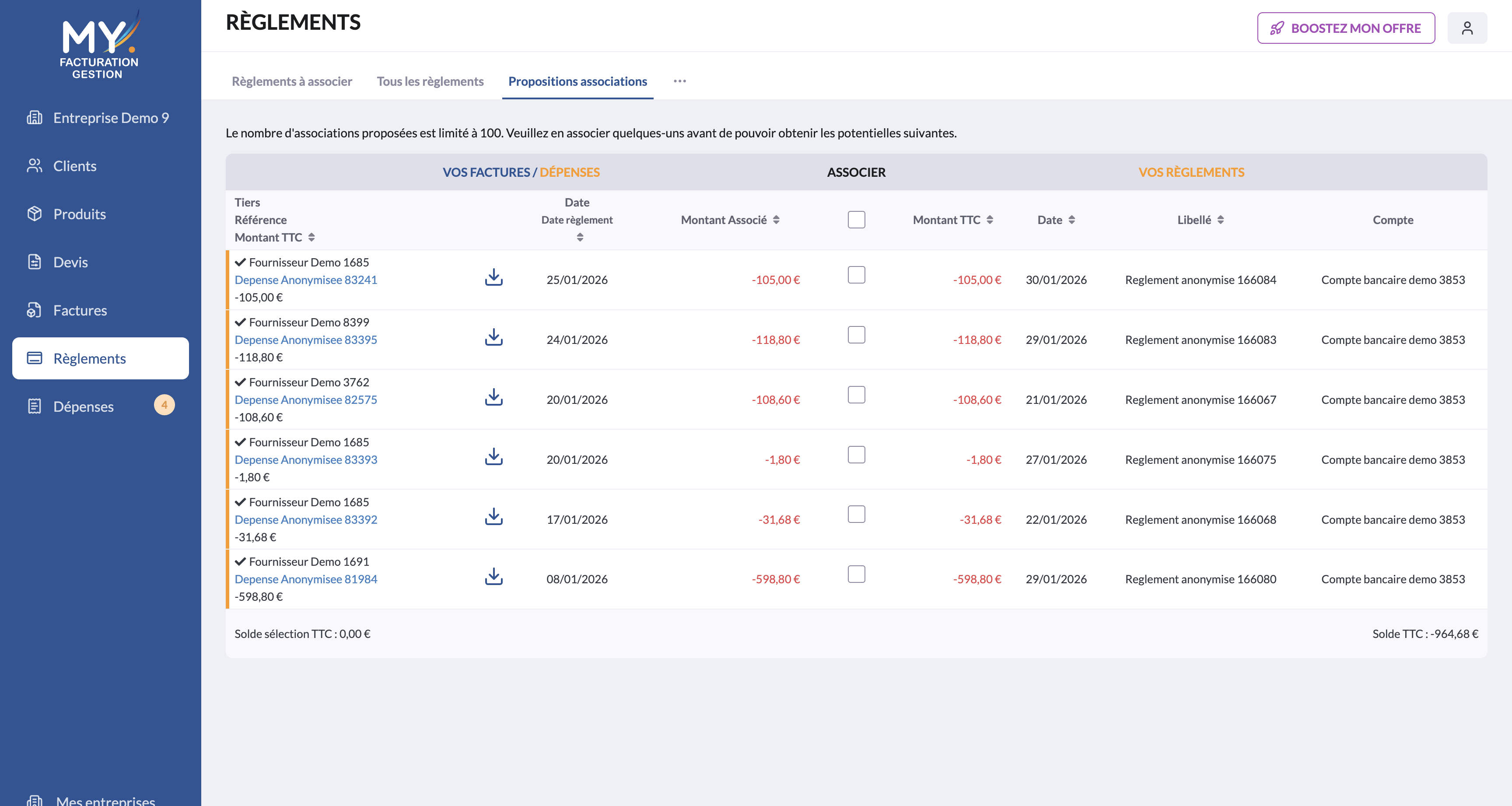Click the Devis document icon
Screen dimensions: 1512x806
pyautogui.click(x=35, y=262)
